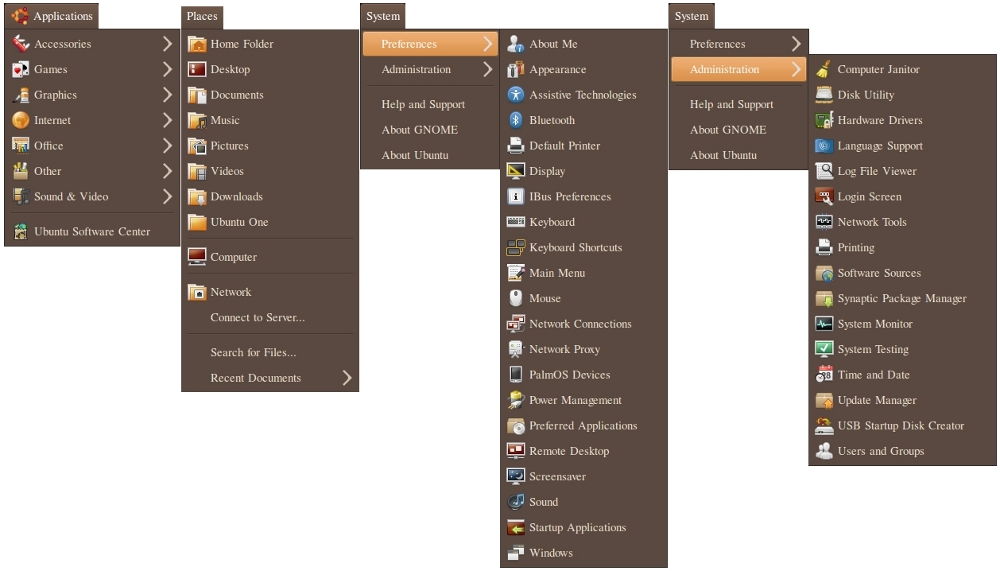
Task: Click the Default Printer icon
Action: (x=515, y=145)
